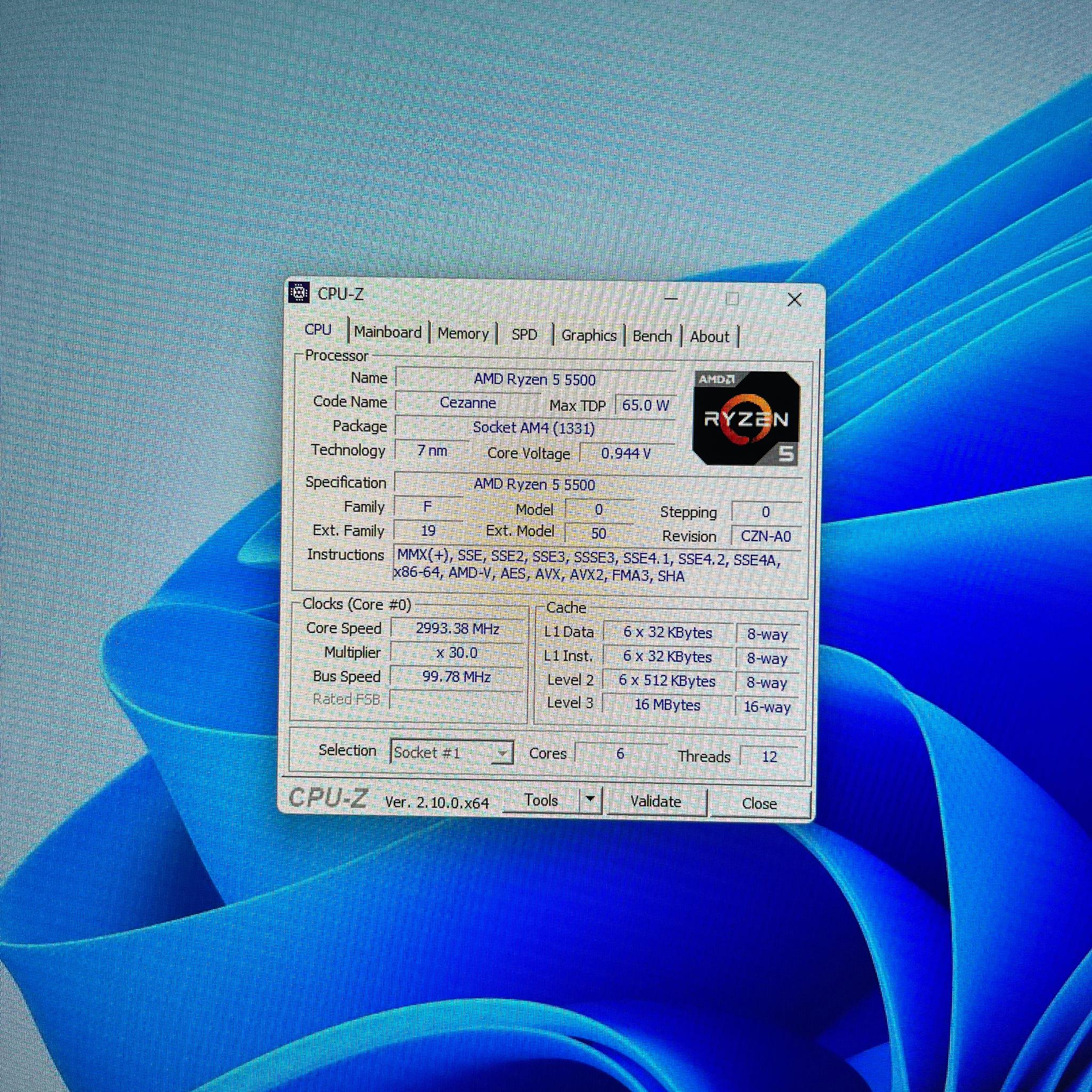Click the Level 3 16-way associativity value
This screenshot has height=1092, width=1092.
click(767, 706)
